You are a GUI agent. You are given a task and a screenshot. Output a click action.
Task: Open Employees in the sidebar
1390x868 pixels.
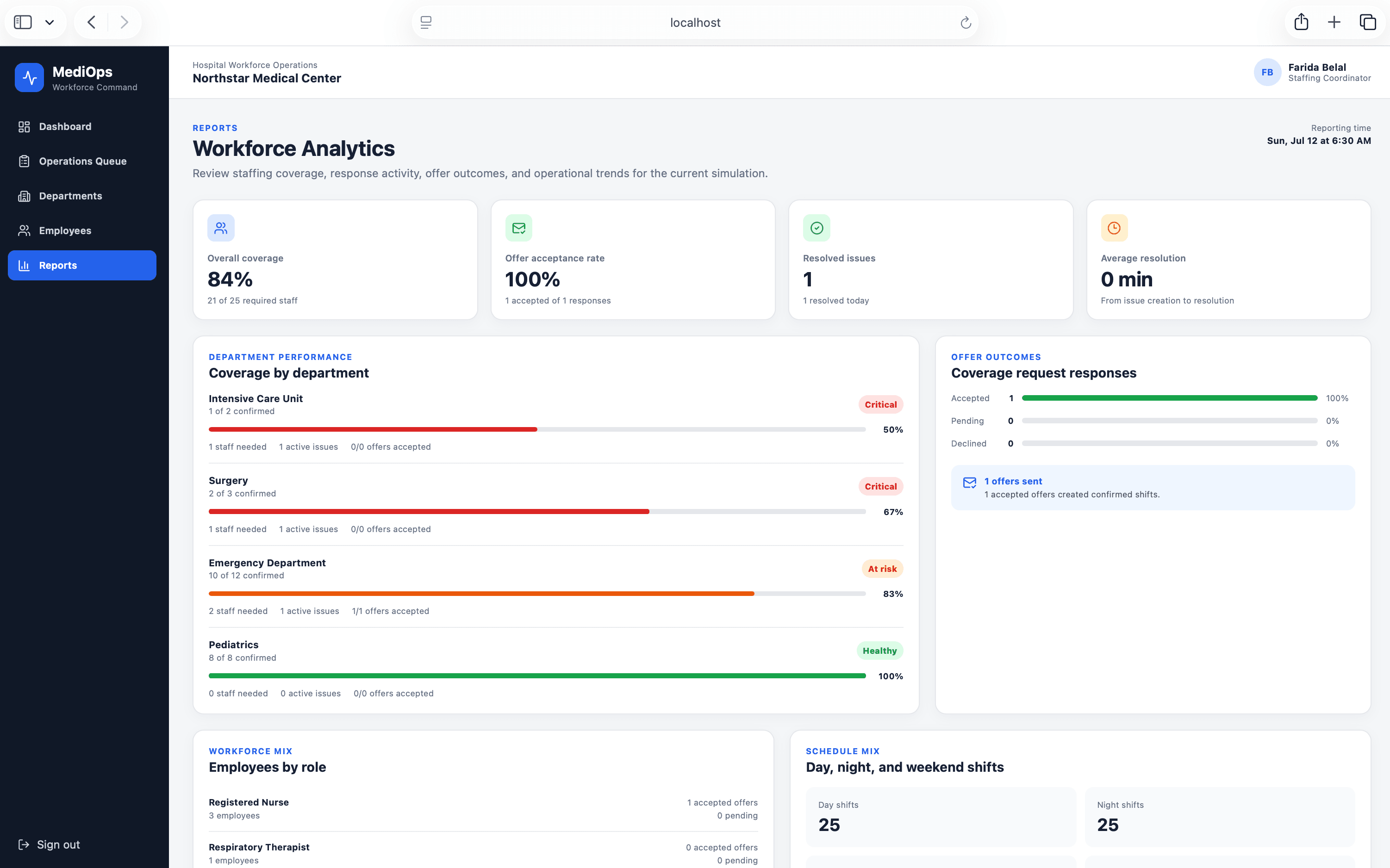coord(82,231)
